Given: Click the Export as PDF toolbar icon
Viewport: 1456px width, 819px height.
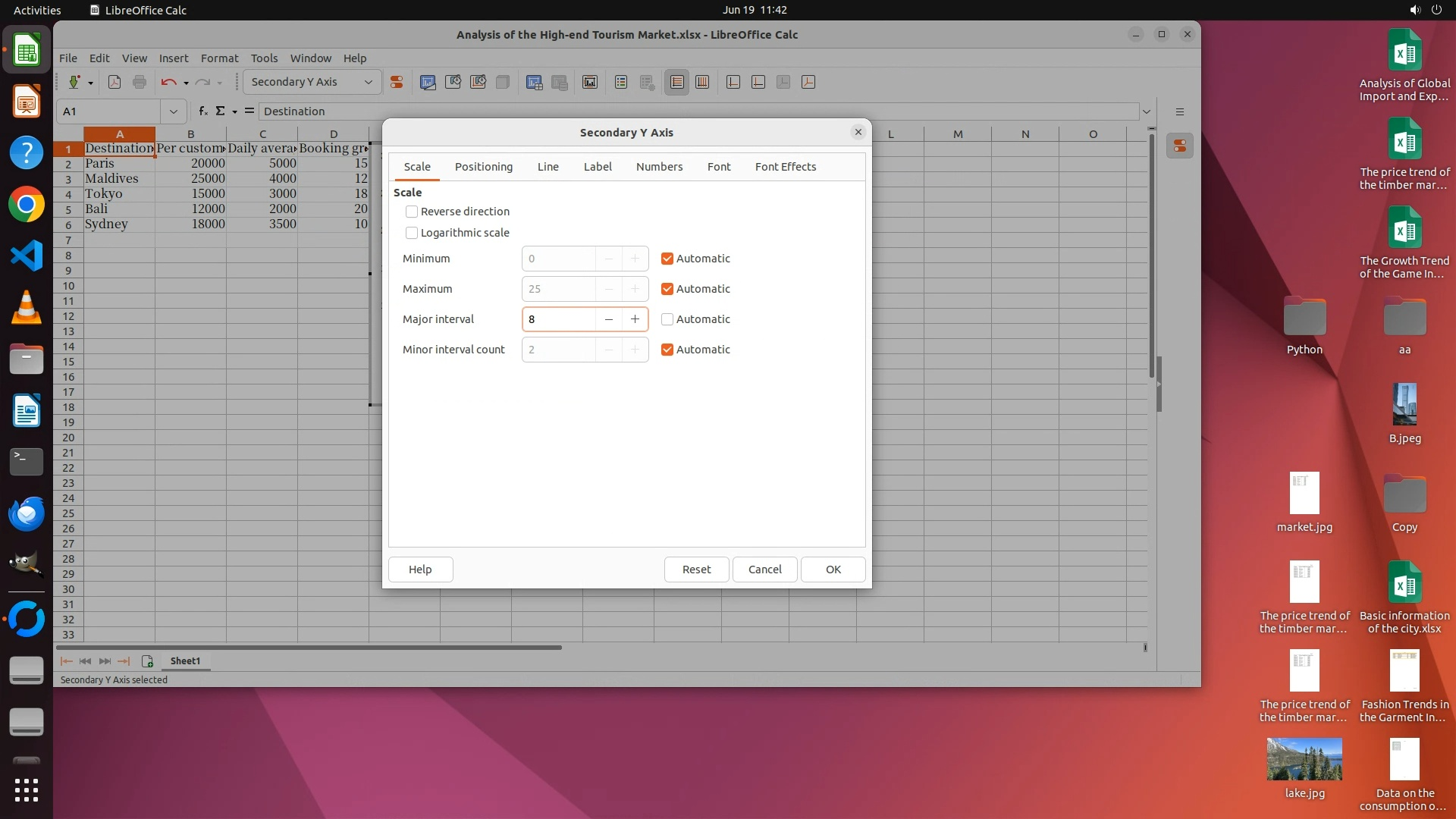Looking at the screenshot, I should [115, 82].
